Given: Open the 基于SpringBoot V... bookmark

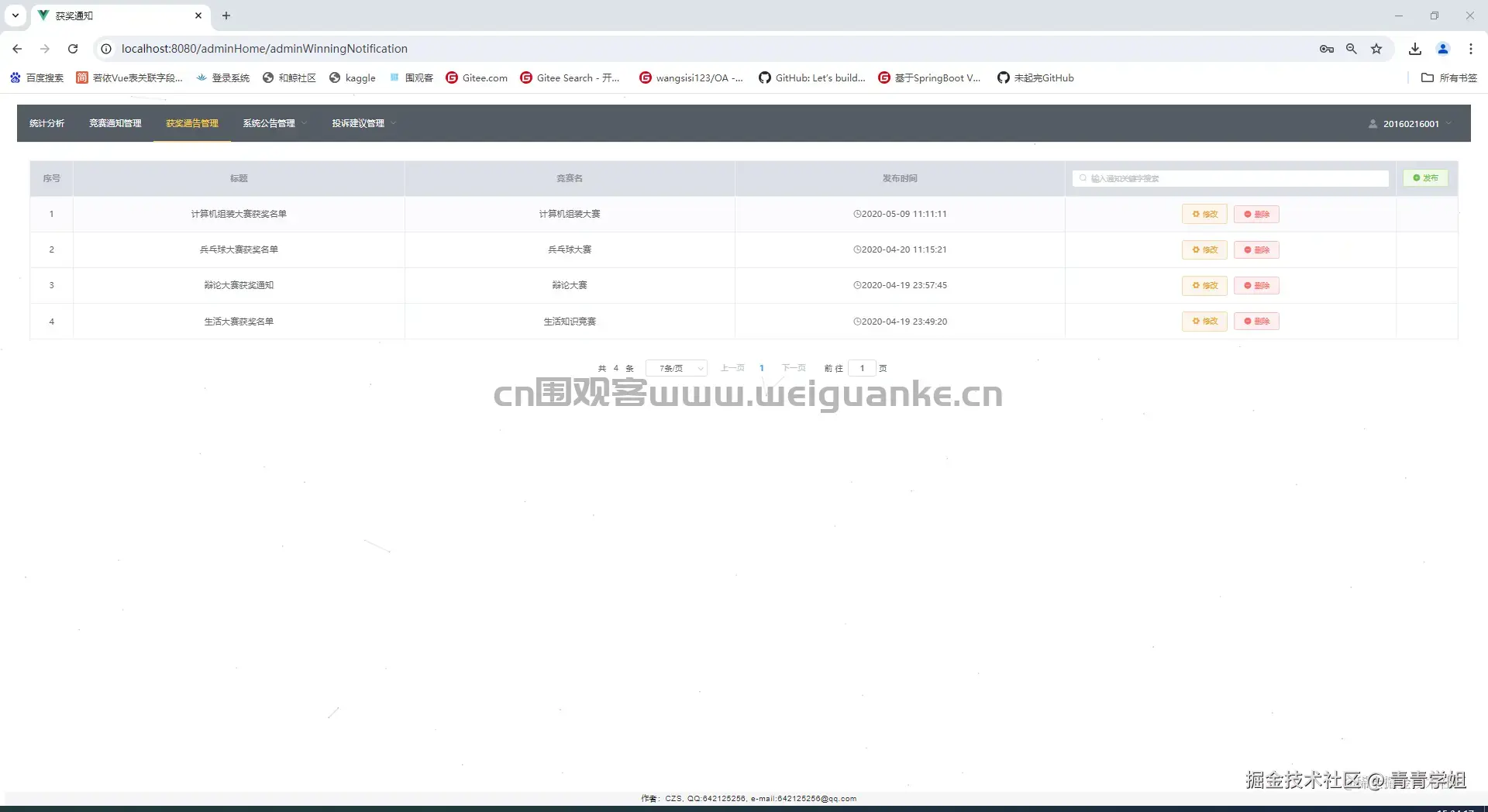Looking at the screenshot, I should point(929,77).
